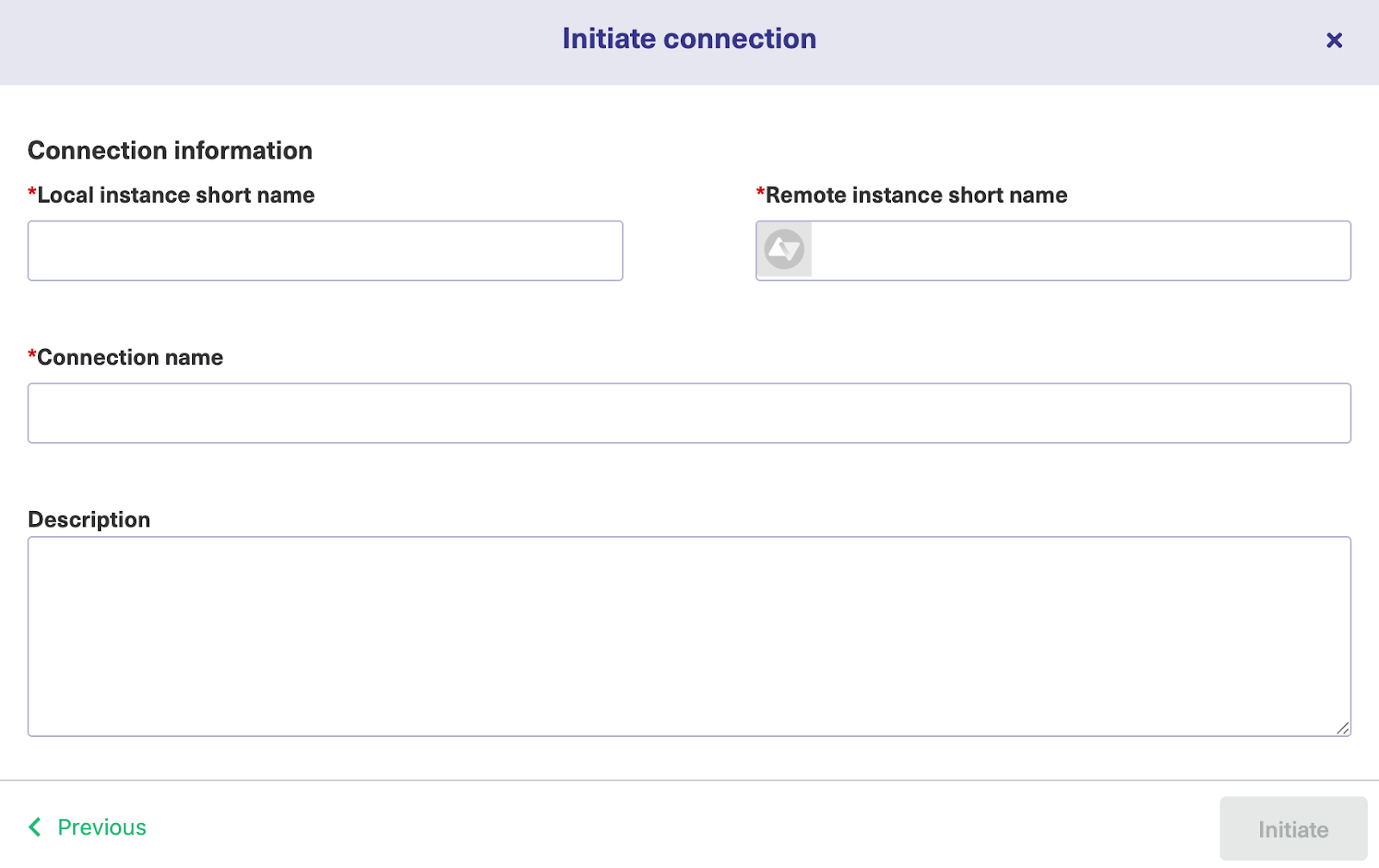Click the Description label above the text area
Viewport: 1379px width, 868px height.
tap(89, 519)
